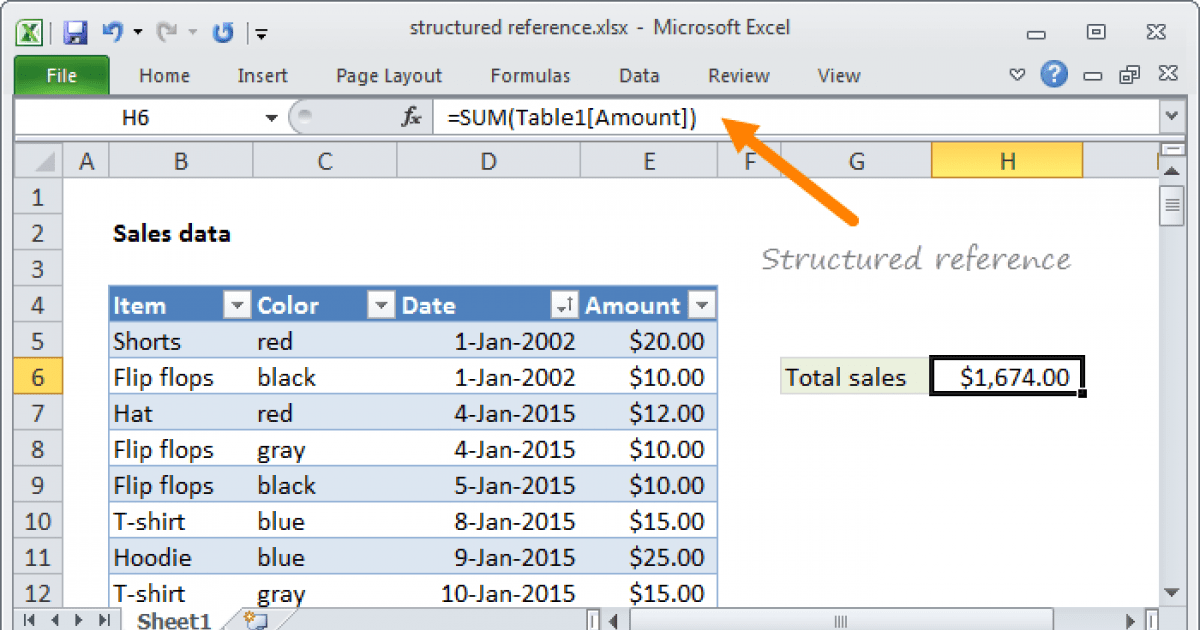Screen dimensions: 1200x630
Task: Select the Sheet1 worksheet tab
Action: click(174, 621)
